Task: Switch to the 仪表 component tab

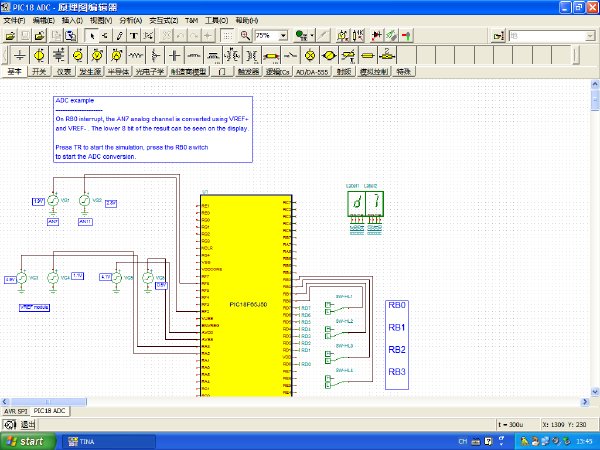Action: point(64,72)
